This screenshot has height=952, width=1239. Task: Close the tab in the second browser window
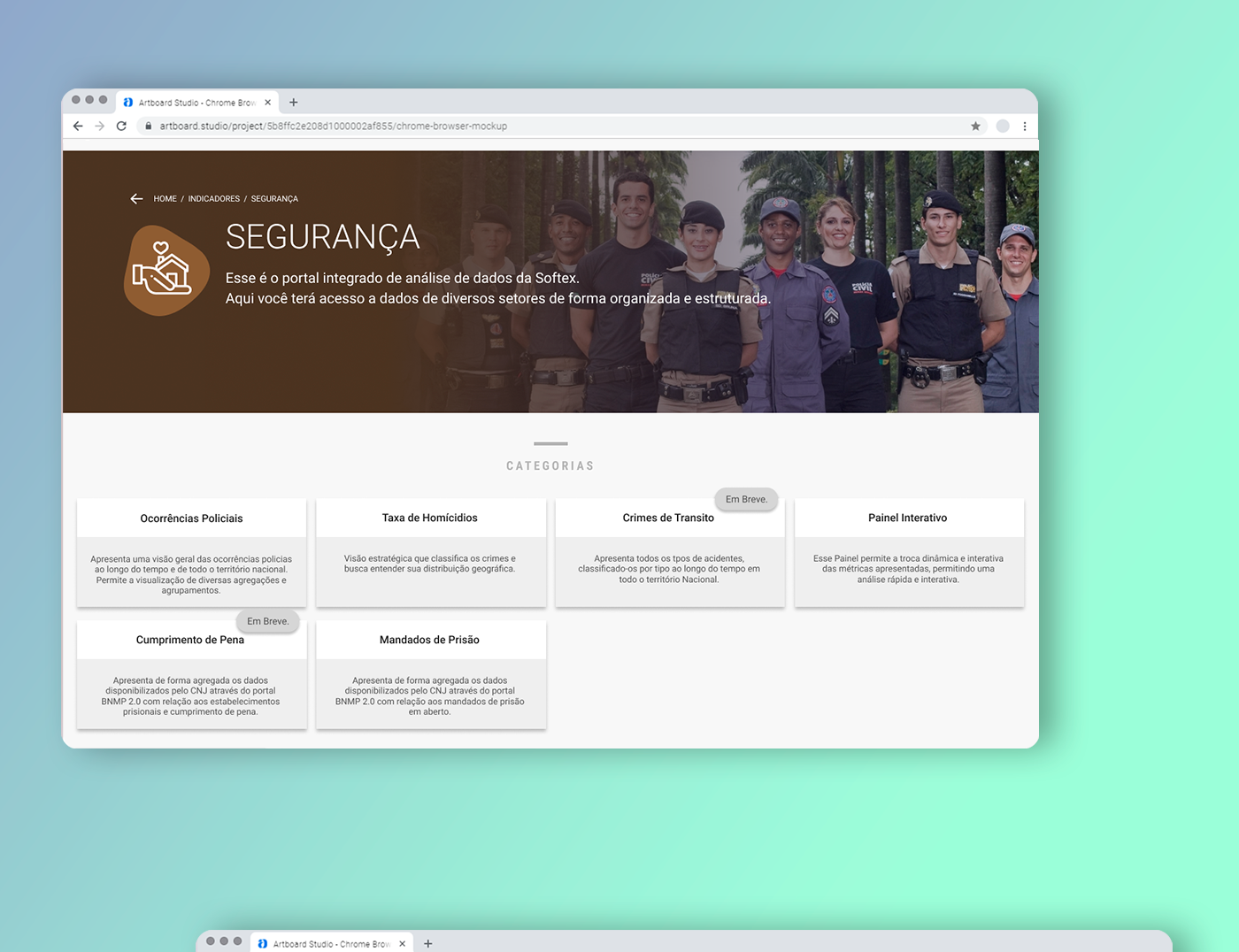[403, 944]
